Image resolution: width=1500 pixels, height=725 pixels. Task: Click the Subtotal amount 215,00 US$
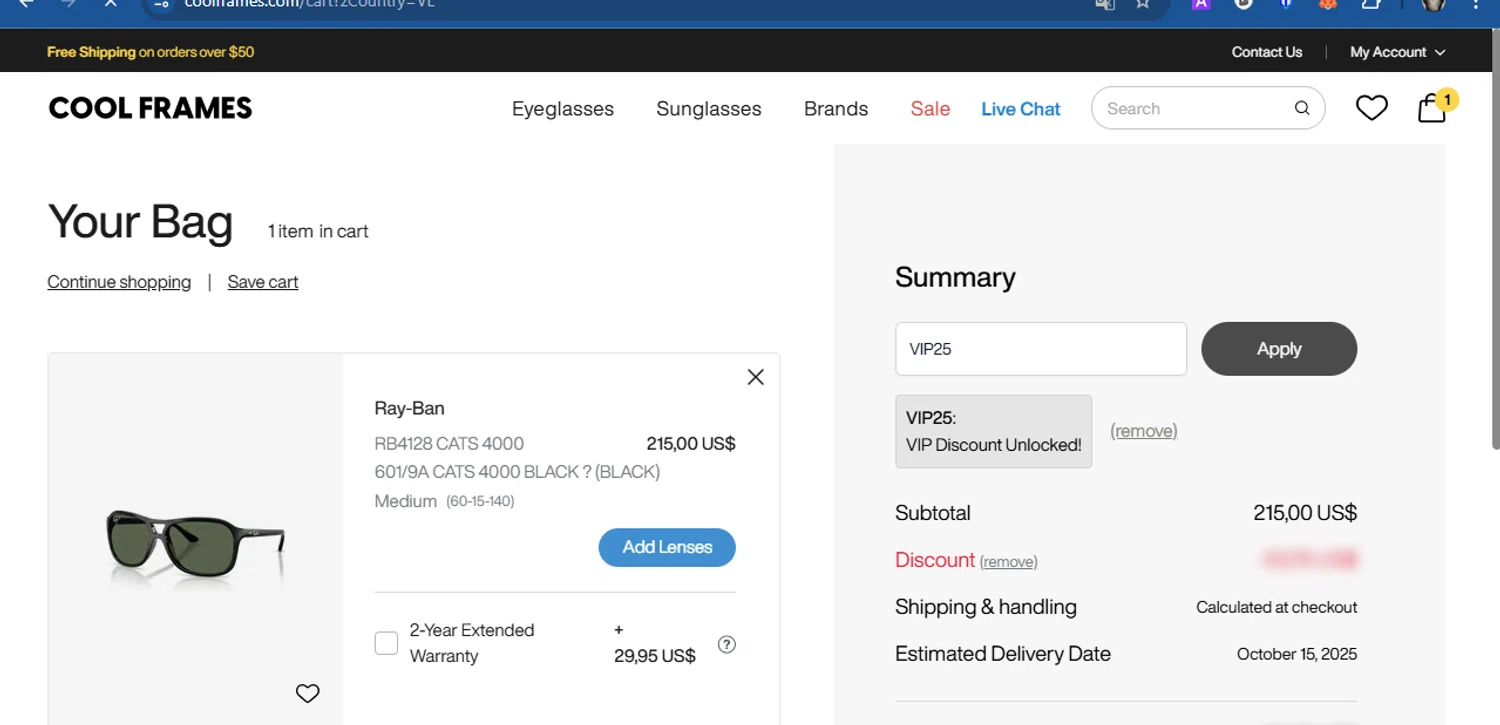coord(1305,513)
